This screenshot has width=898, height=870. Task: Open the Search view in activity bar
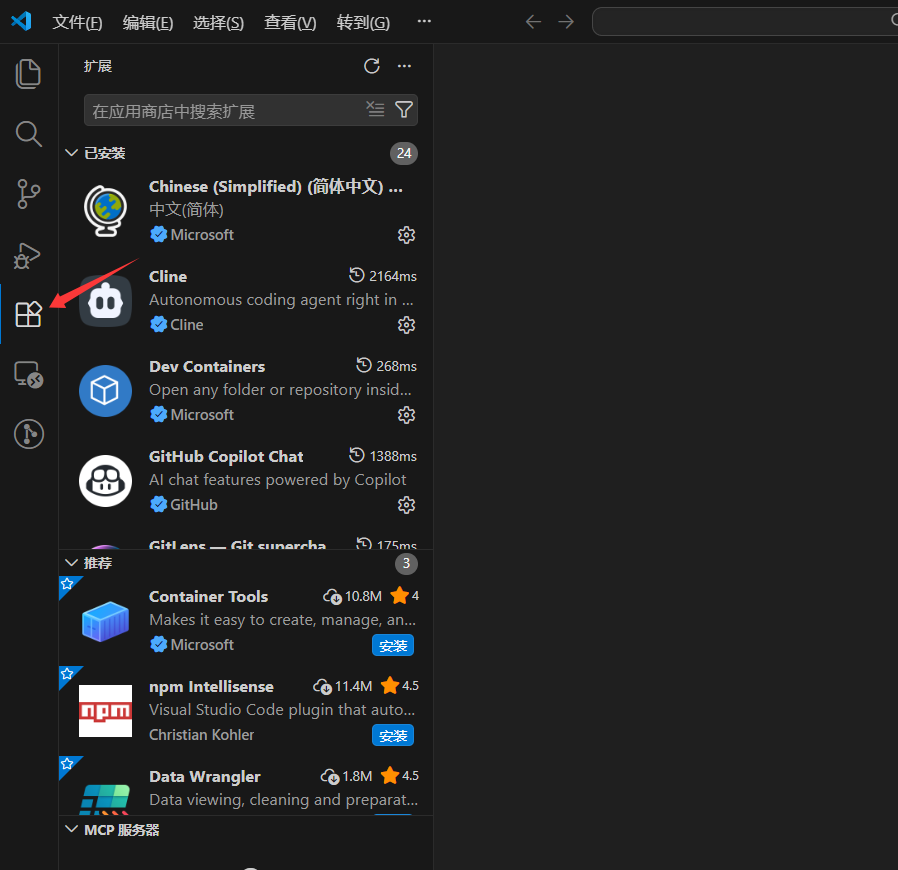28,134
